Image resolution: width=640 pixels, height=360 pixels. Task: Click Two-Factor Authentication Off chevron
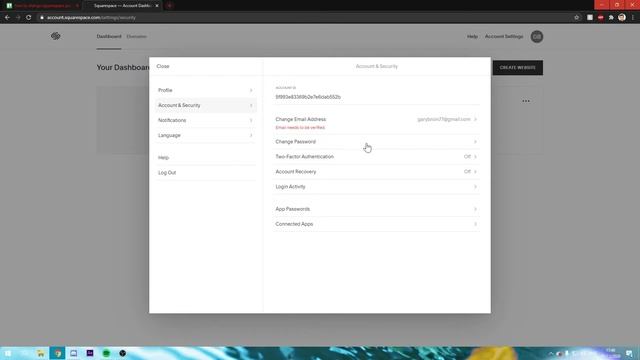pyautogui.click(x=475, y=157)
